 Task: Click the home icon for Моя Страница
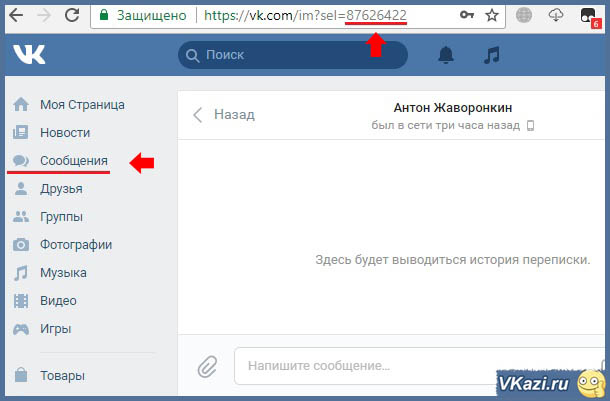click(21, 104)
